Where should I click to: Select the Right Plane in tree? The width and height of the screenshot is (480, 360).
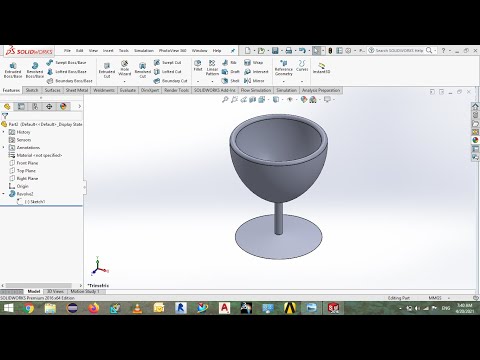tap(23, 178)
